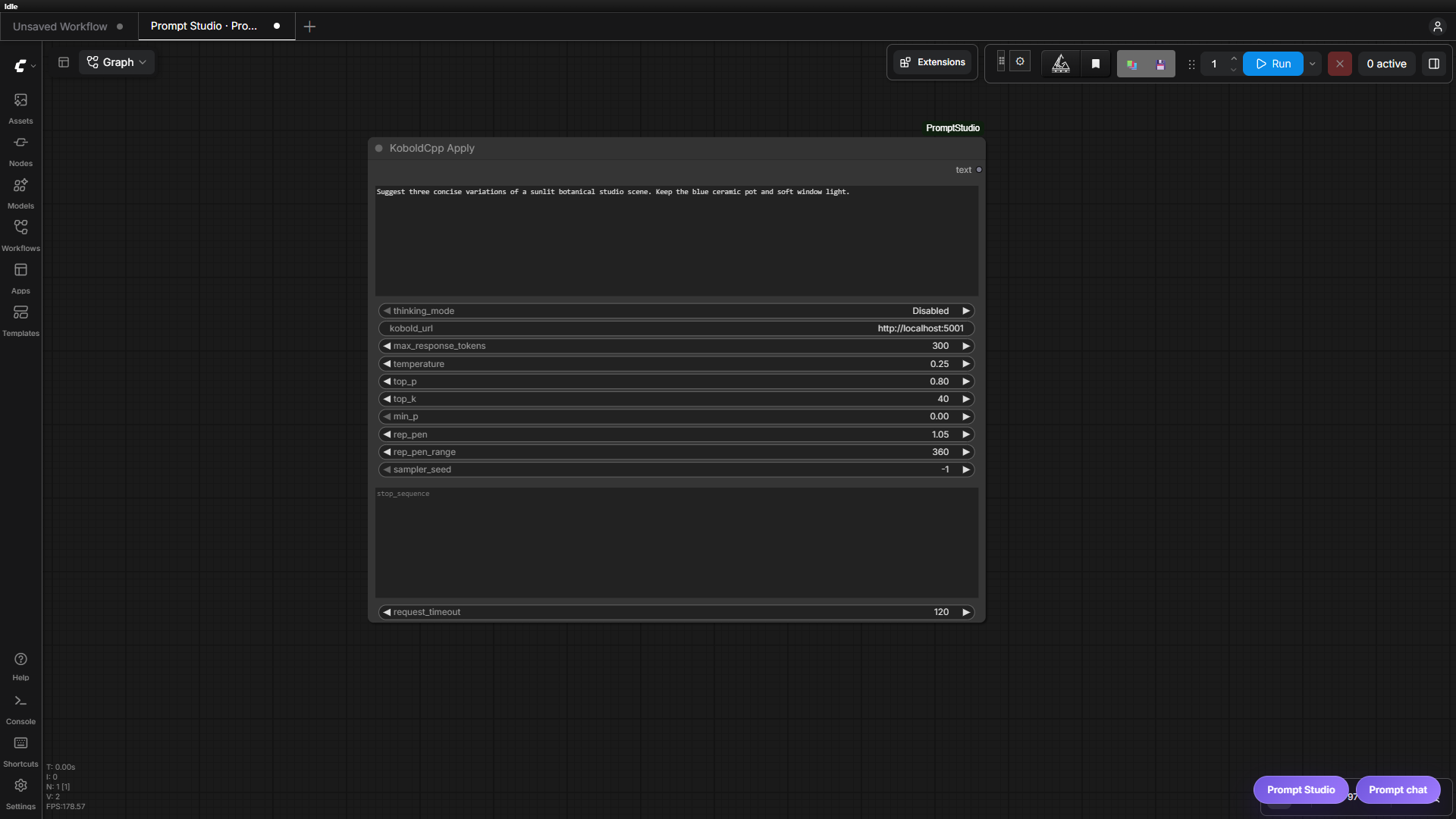Image resolution: width=1456 pixels, height=819 pixels.
Task: Increase batch count with up arrow
Action: pyautogui.click(x=1234, y=58)
